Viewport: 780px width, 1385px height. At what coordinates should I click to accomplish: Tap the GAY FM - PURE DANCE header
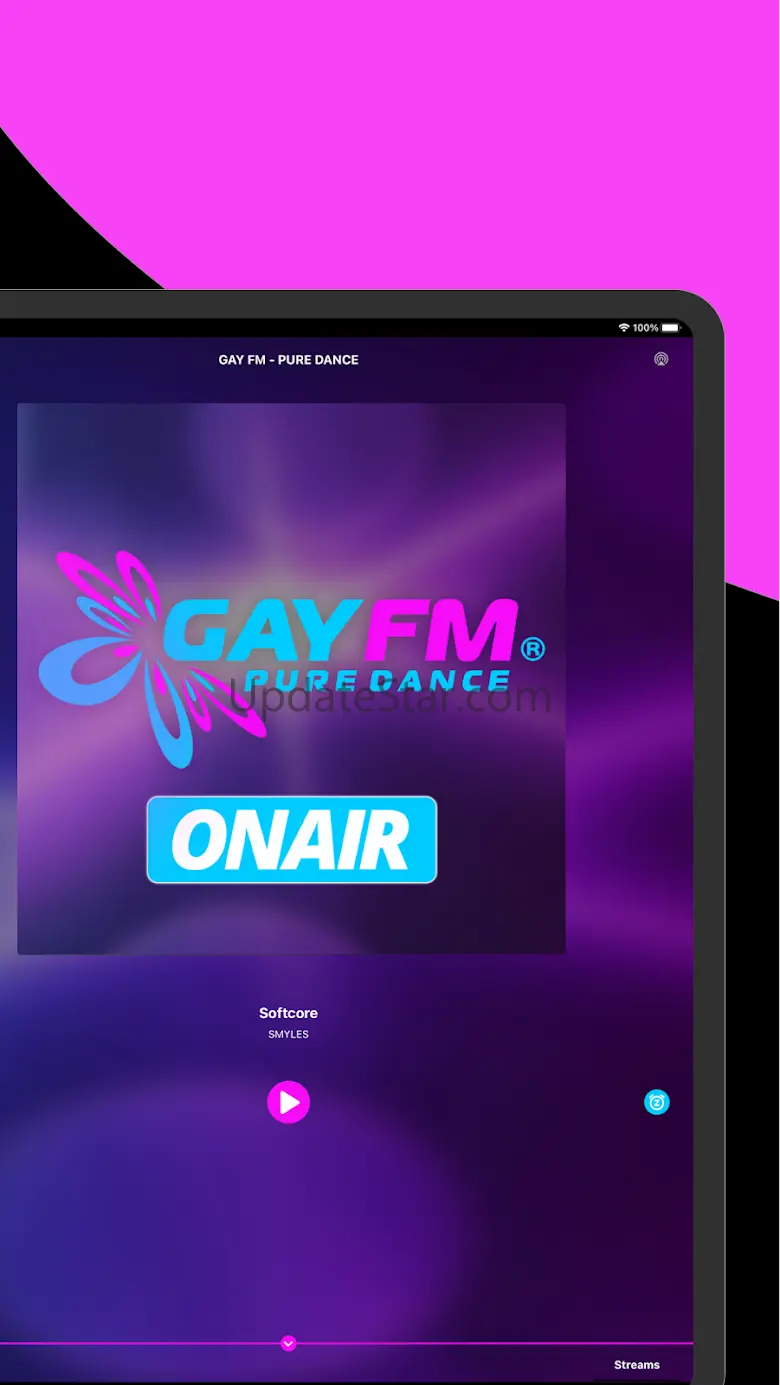(288, 359)
